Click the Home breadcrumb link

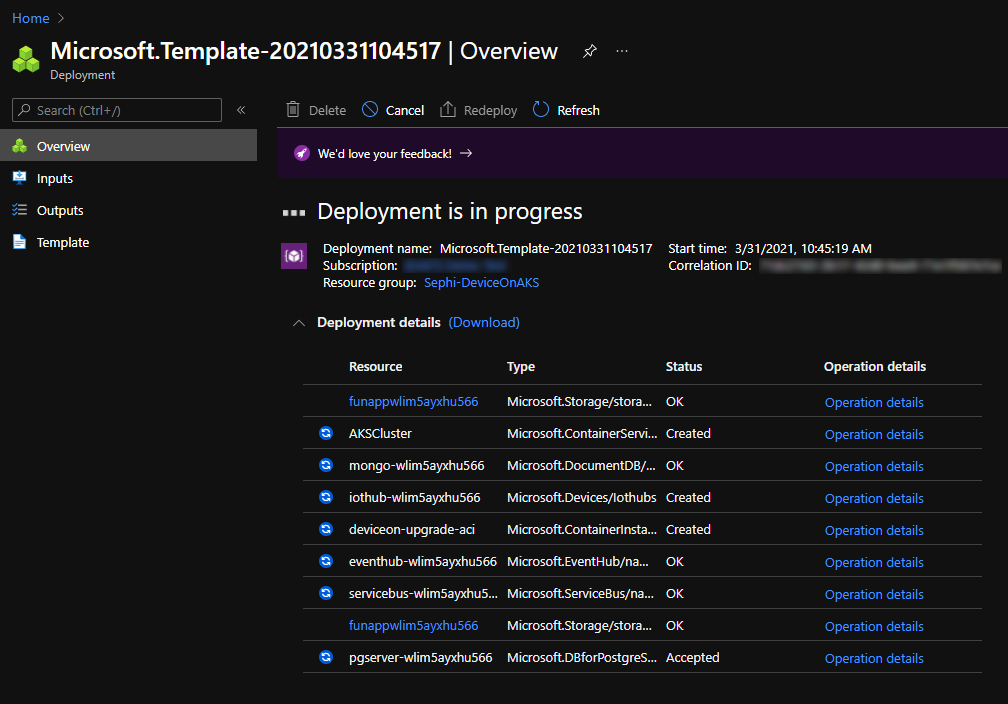pos(31,18)
